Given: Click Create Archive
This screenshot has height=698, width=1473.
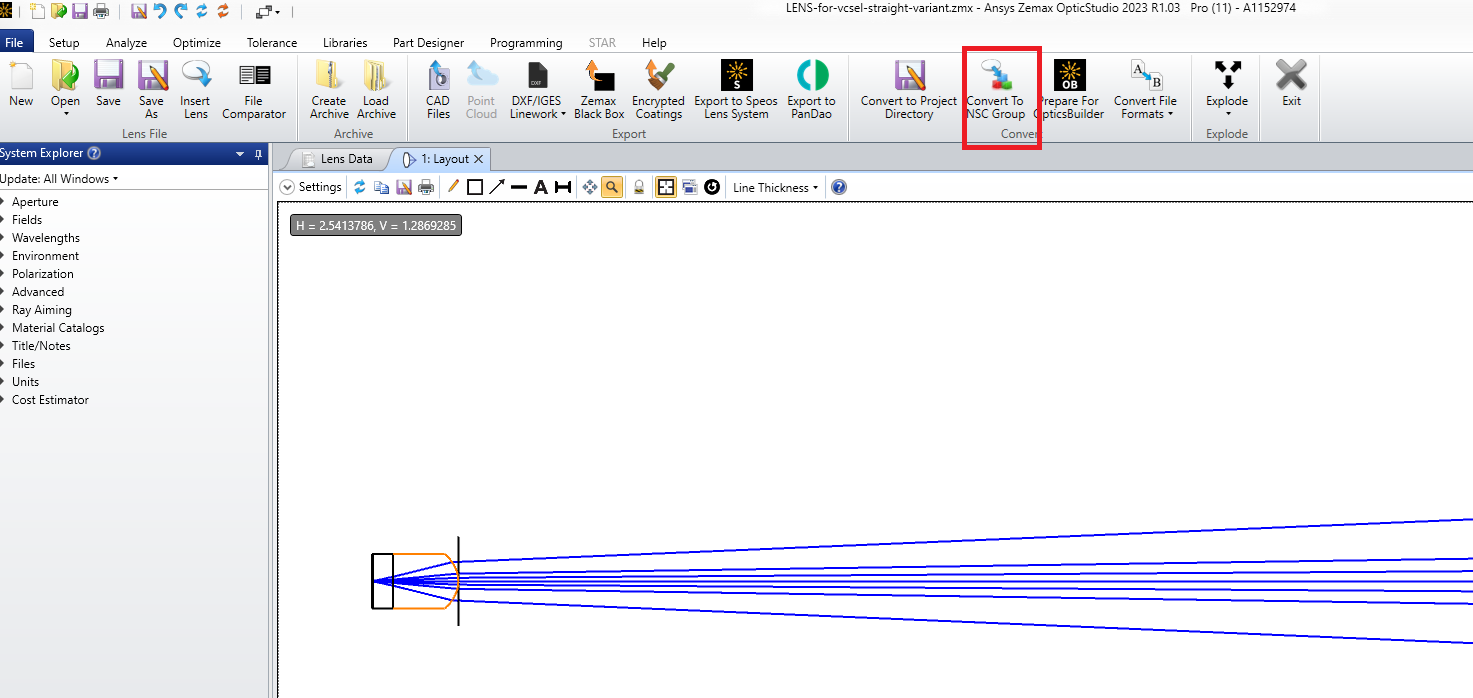Looking at the screenshot, I should [328, 90].
